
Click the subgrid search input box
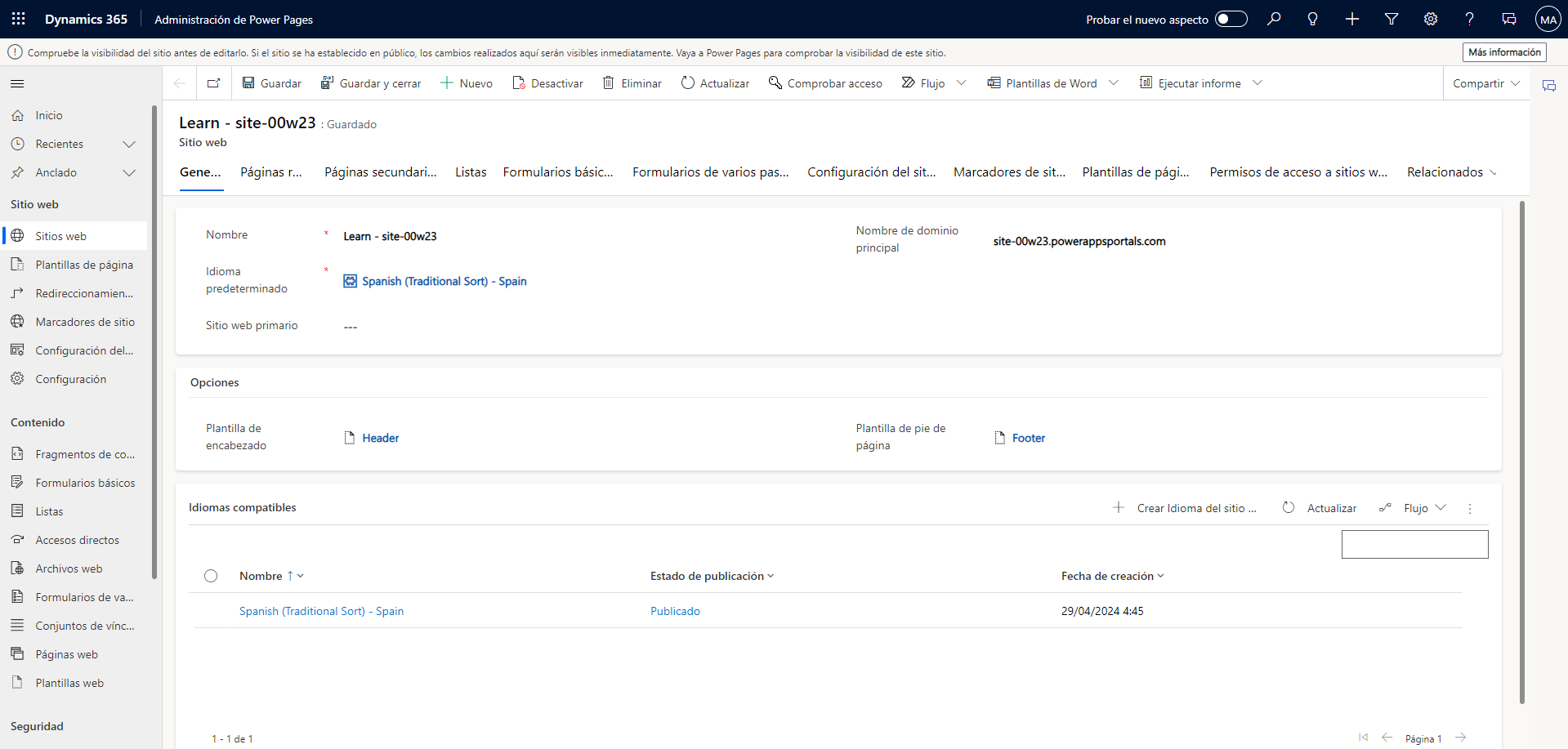pyautogui.click(x=1414, y=545)
